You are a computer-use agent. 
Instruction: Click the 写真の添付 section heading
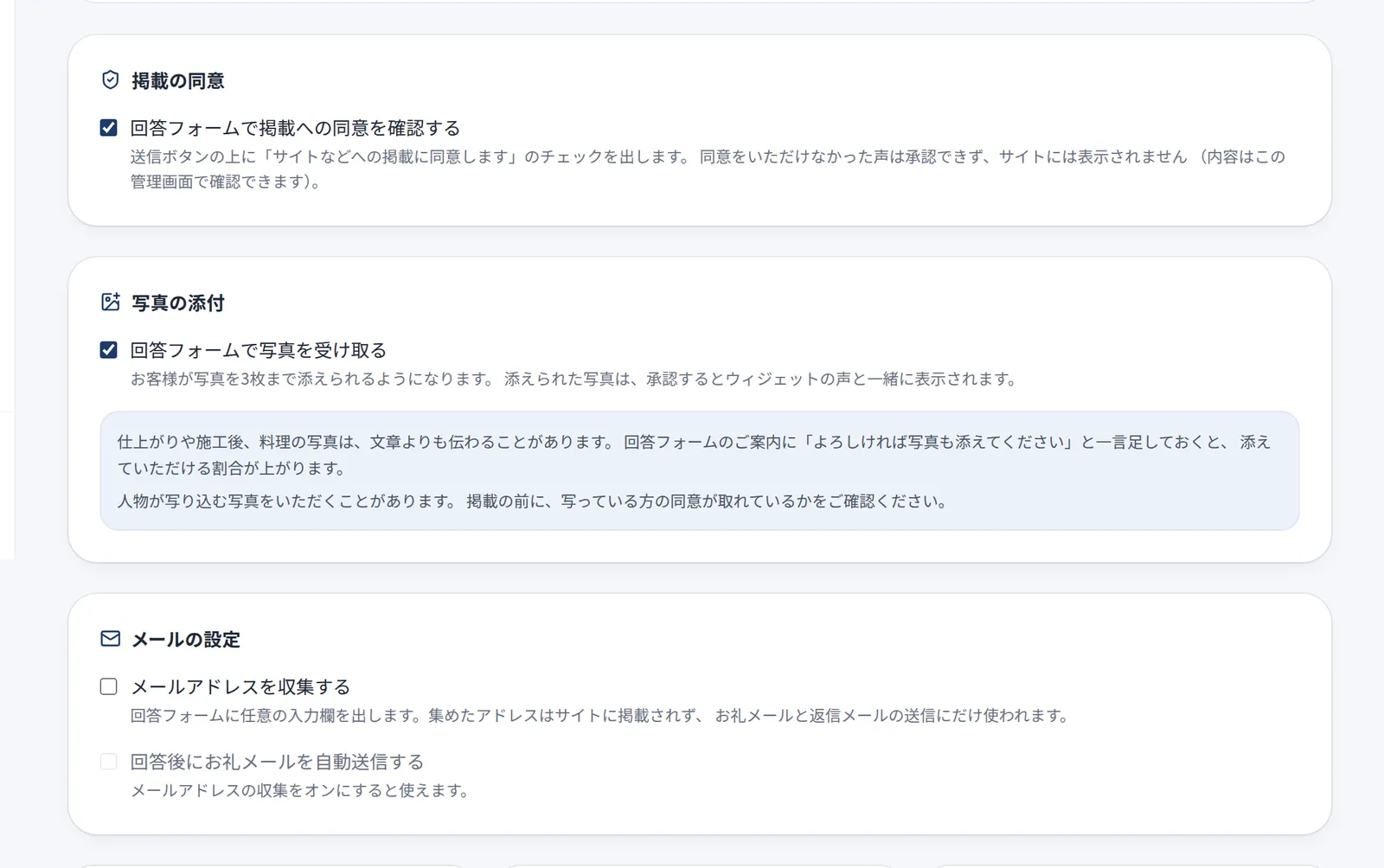(178, 303)
